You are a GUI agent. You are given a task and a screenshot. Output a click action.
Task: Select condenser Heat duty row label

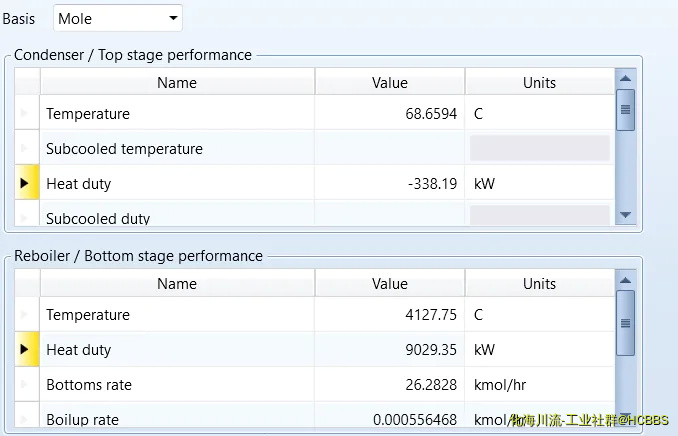(x=78, y=184)
